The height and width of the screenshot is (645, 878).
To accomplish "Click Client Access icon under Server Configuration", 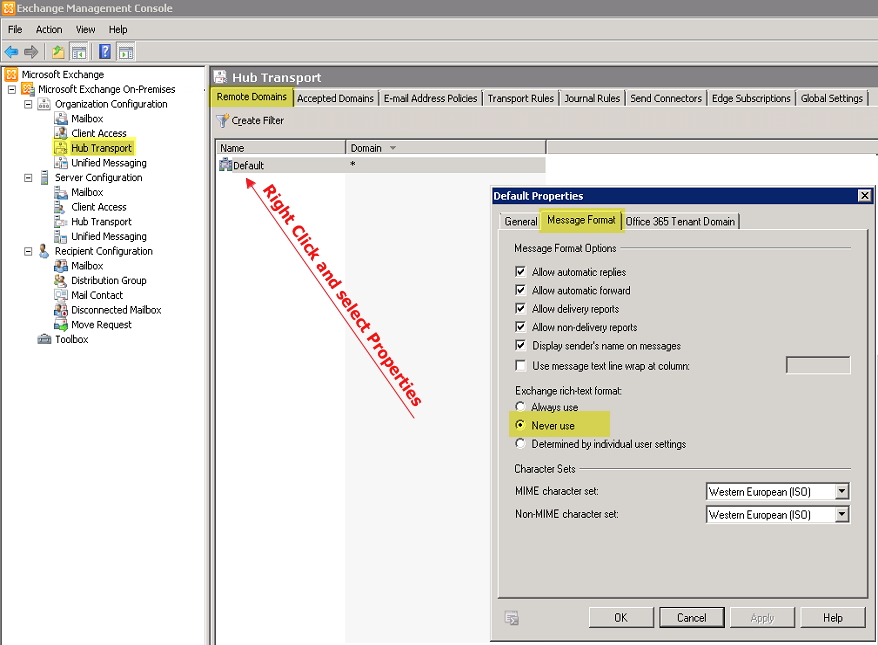I will [60, 207].
